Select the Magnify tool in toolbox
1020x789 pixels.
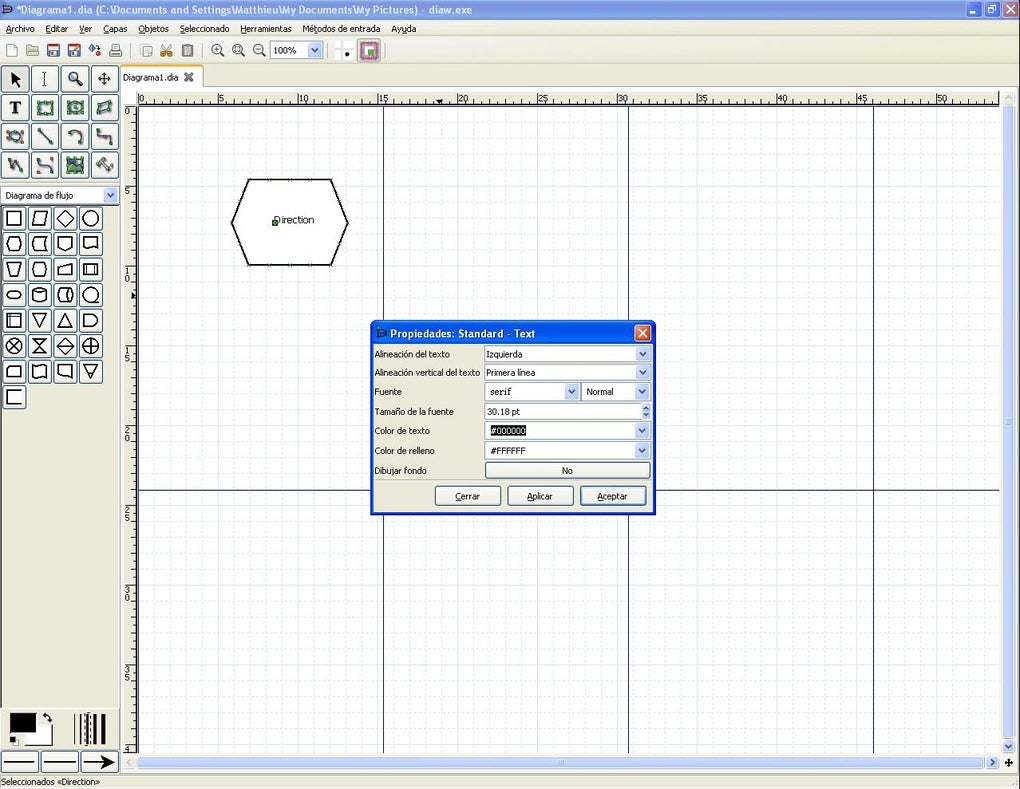75,79
